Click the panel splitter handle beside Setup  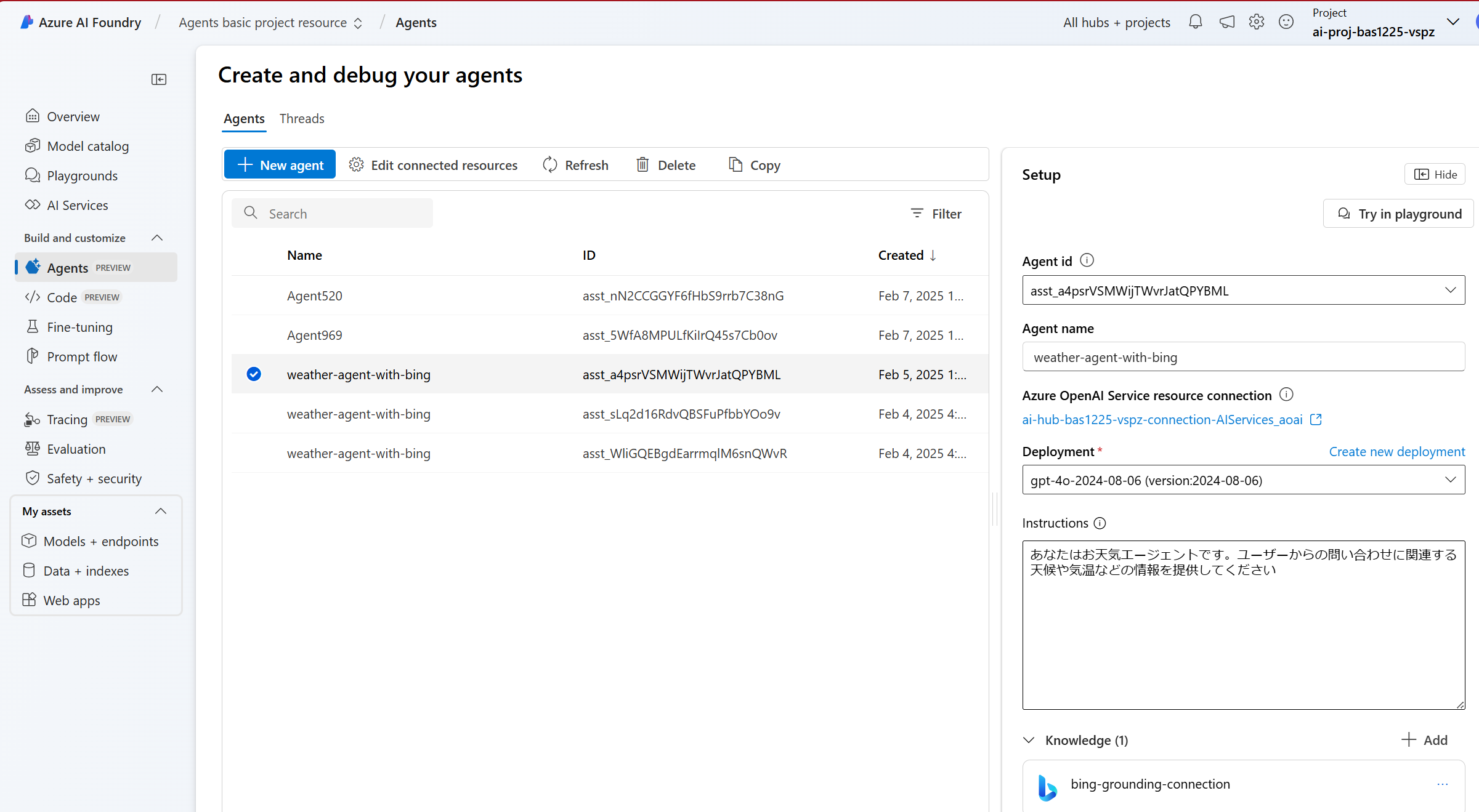pyautogui.click(x=995, y=509)
